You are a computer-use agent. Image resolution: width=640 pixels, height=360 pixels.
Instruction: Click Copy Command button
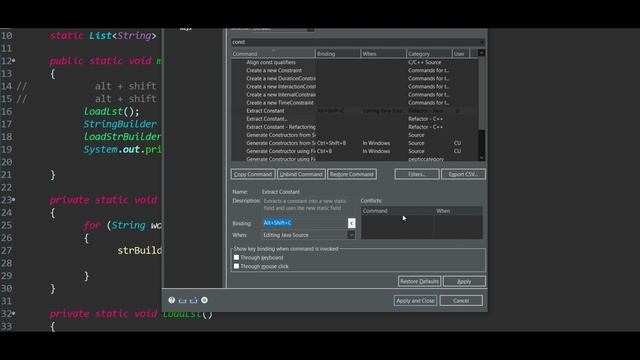253,174
